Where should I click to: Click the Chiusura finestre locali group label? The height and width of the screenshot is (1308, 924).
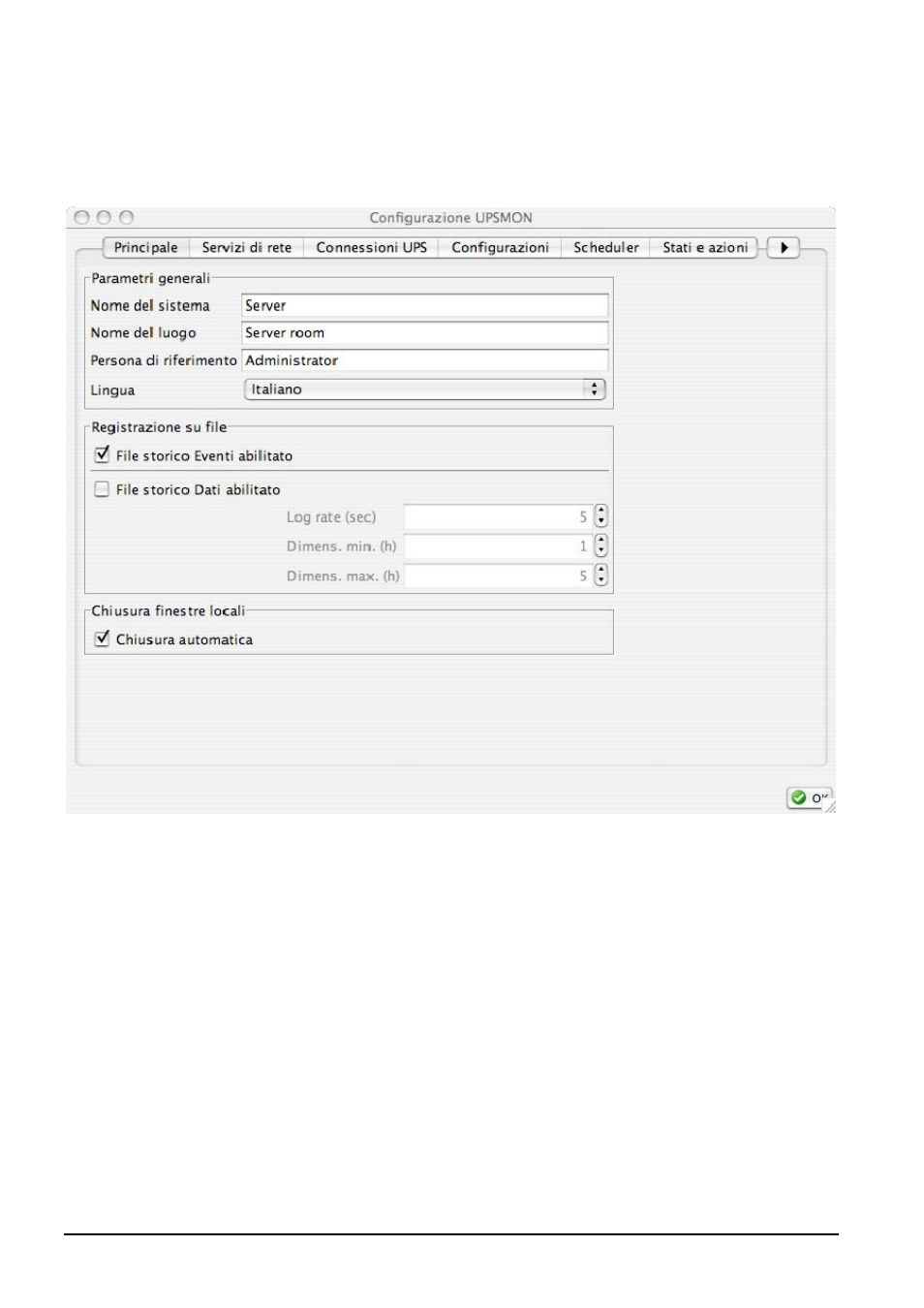[x=168, y=611]
